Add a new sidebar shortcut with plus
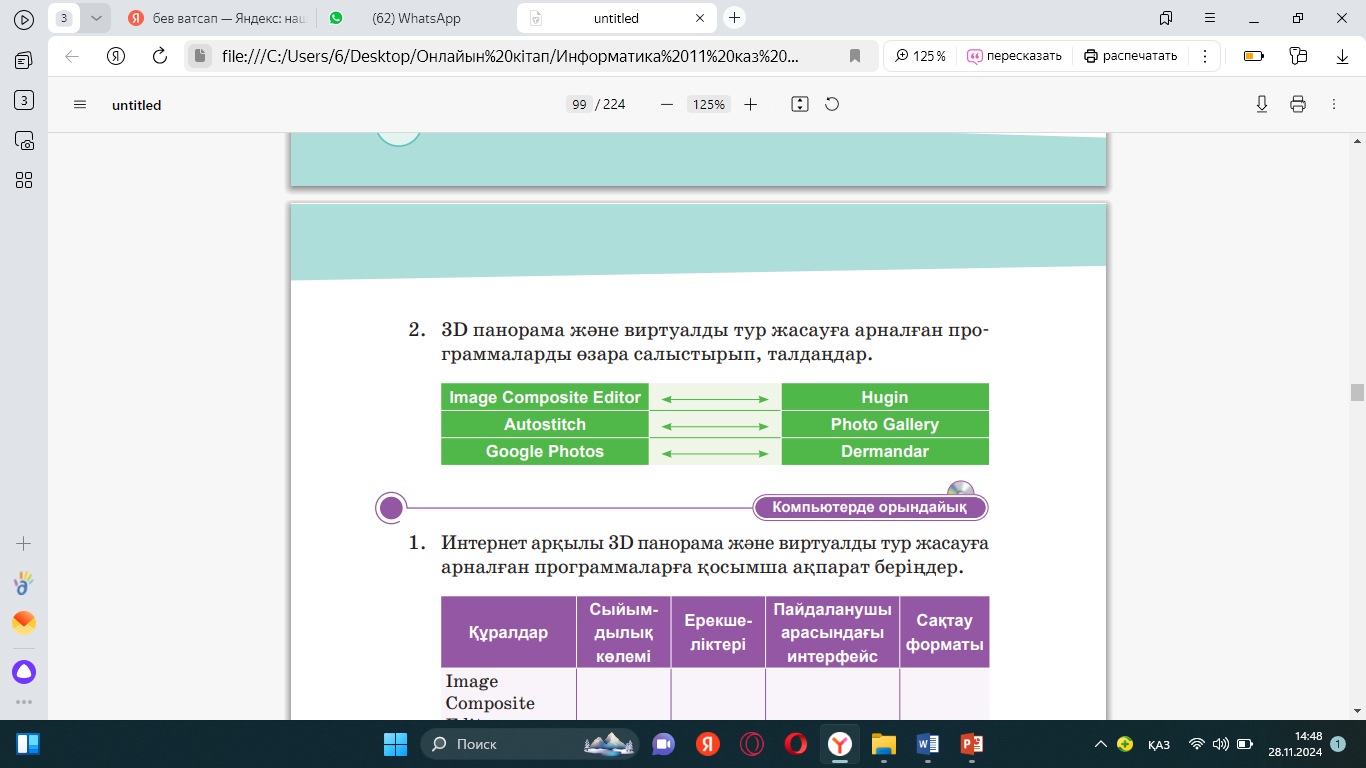 [24, 544]
